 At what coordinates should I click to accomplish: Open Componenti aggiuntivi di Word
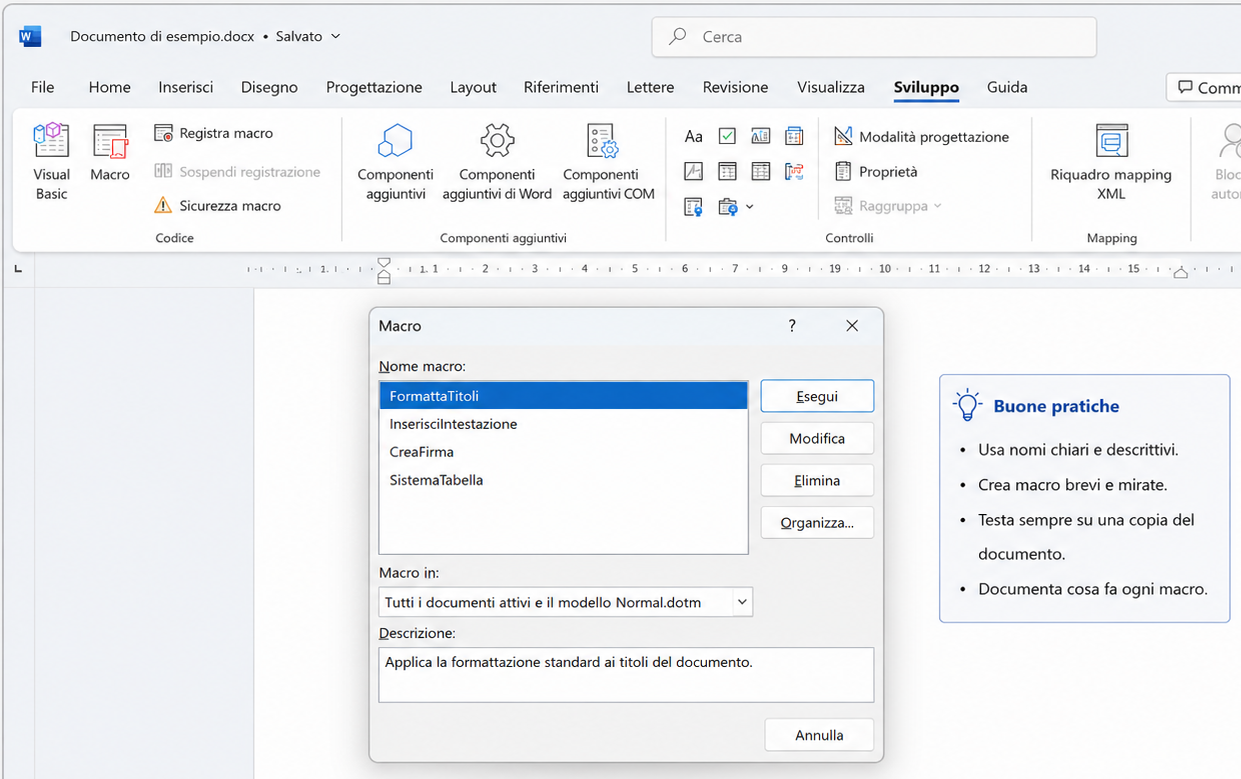497,162
